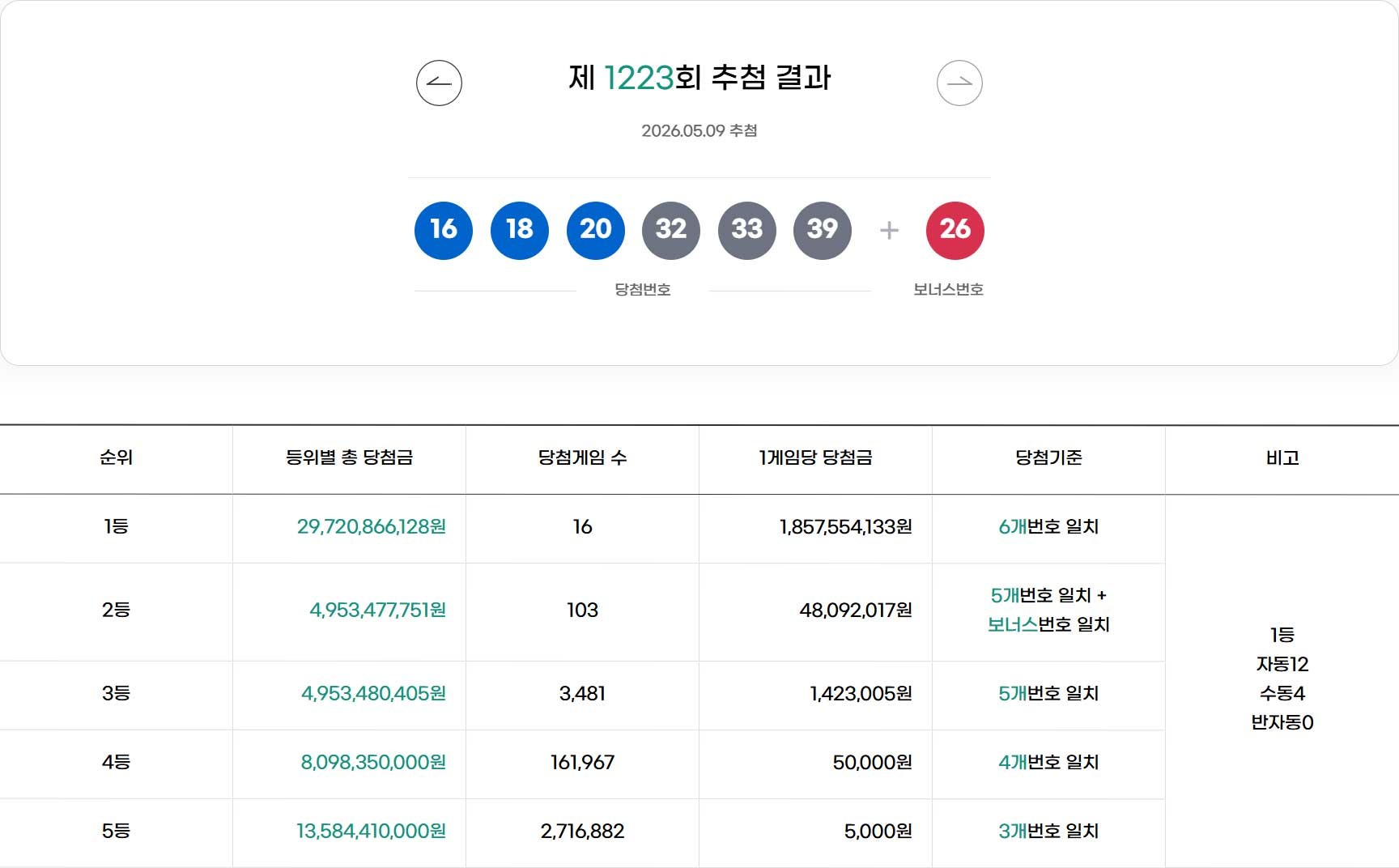1399x868 pixels.
Task: Click total prize 8,098,350,000원
Action: [x=373, y=762]
